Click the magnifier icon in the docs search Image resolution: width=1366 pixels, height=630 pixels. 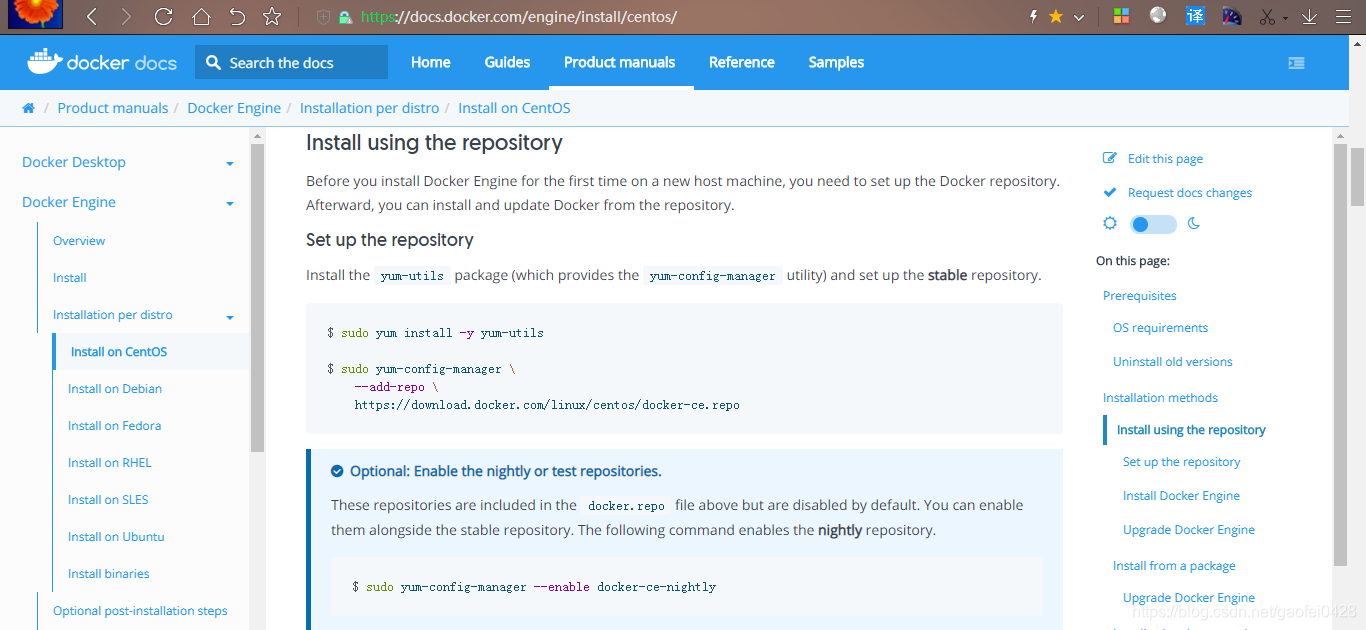pos(213,62)
